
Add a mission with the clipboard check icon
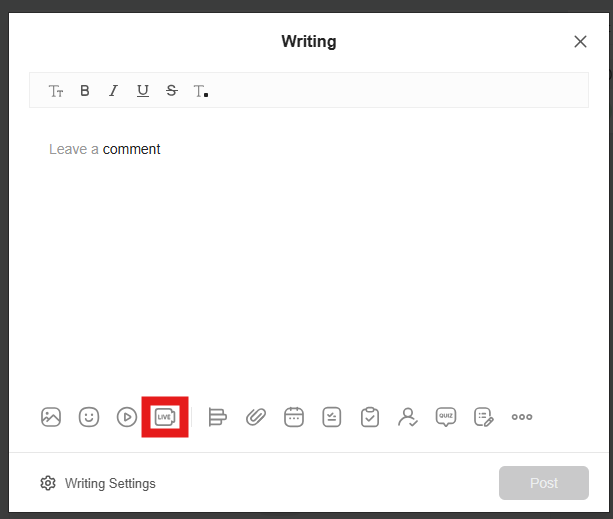click(x=370, y=417)
